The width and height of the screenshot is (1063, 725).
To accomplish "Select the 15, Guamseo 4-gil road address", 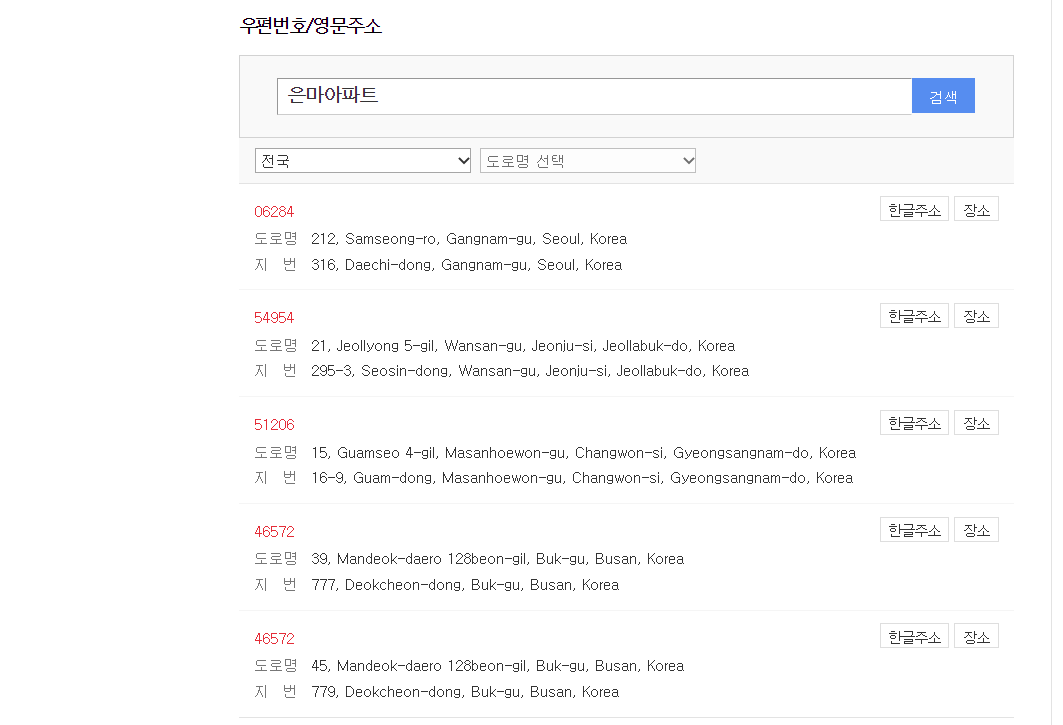I will click(583, 452).
